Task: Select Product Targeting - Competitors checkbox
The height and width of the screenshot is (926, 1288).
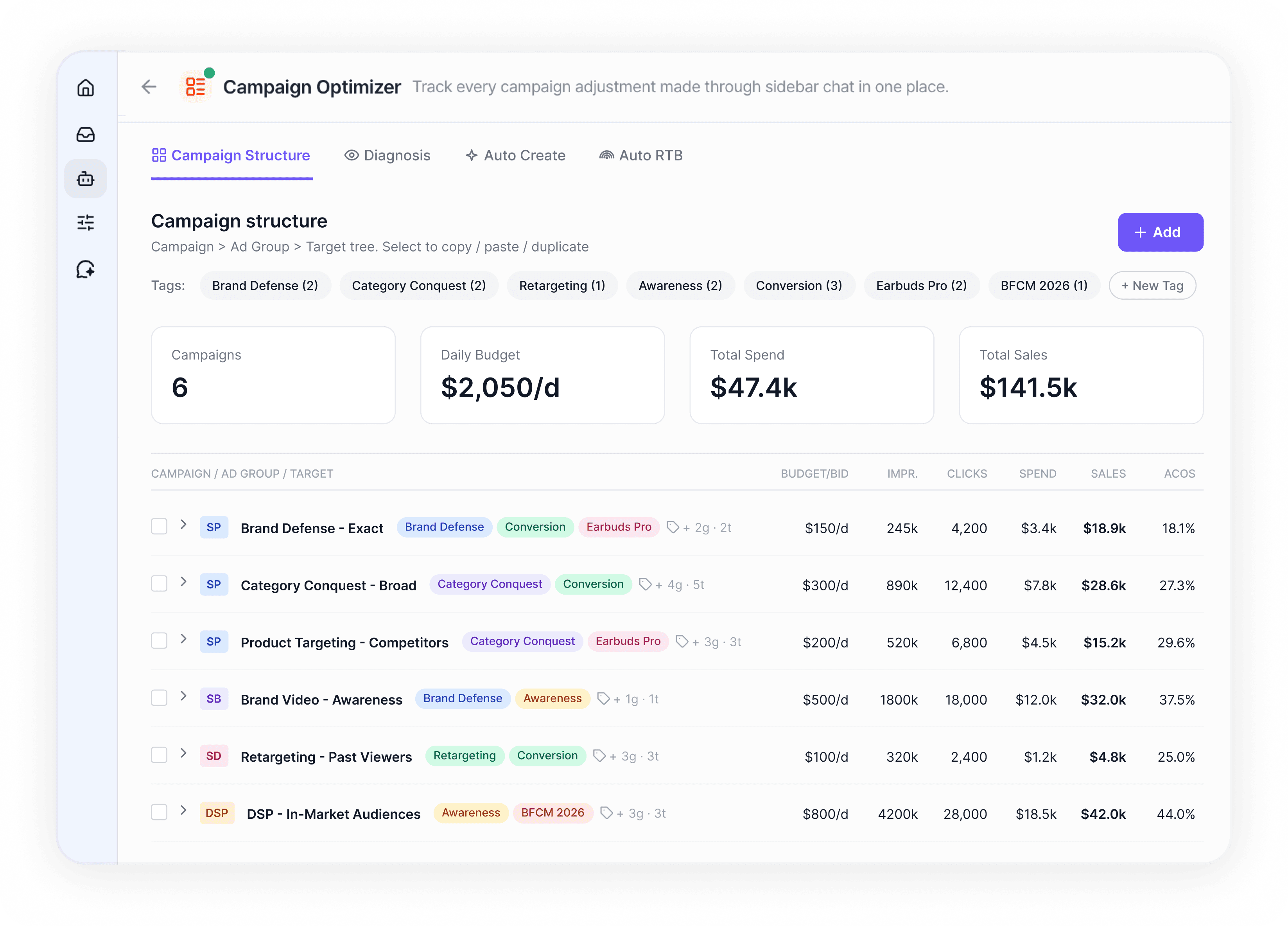Action: pyautogui.click(x=159, y=641)
